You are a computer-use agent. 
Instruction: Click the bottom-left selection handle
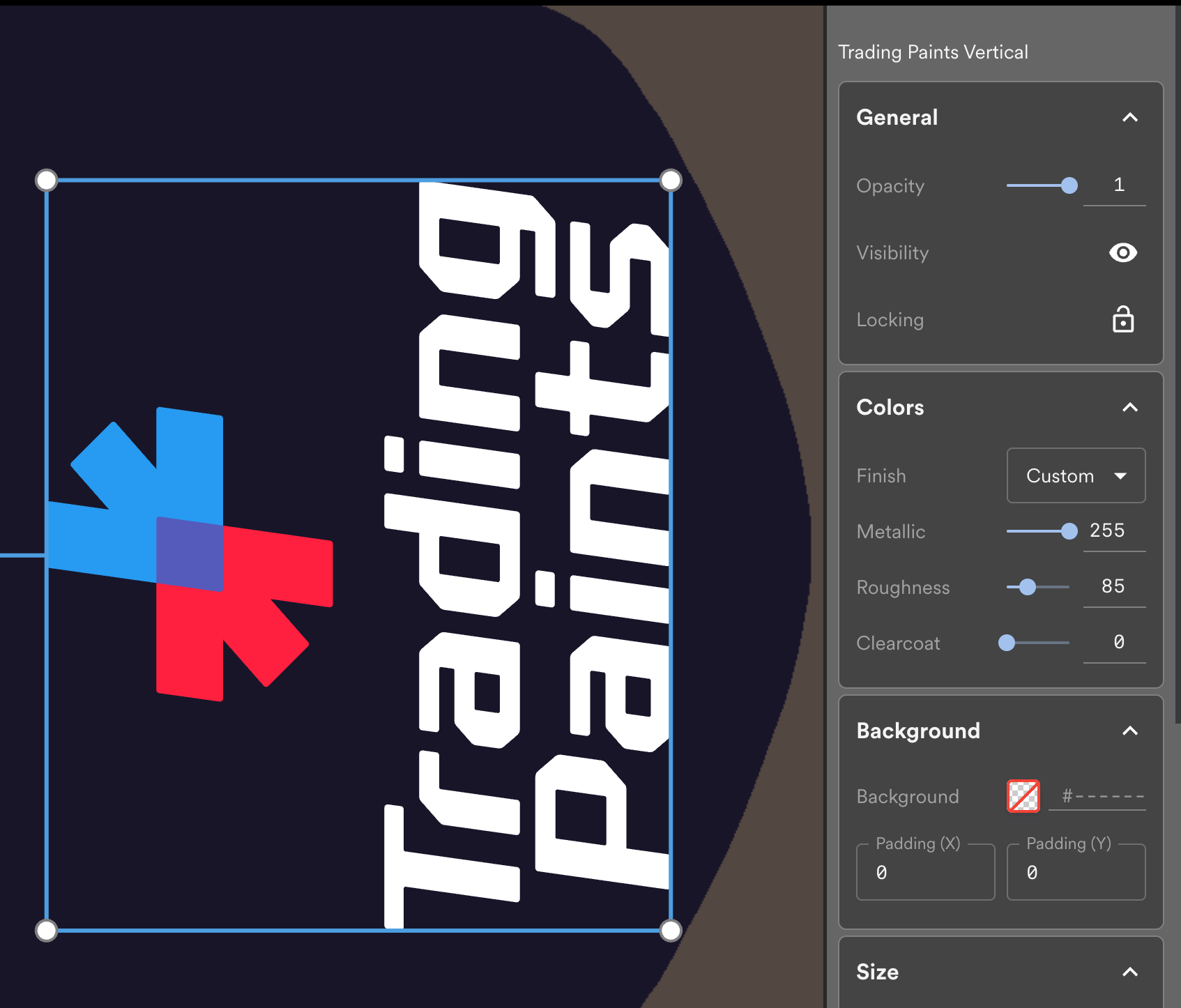(46, 930)
